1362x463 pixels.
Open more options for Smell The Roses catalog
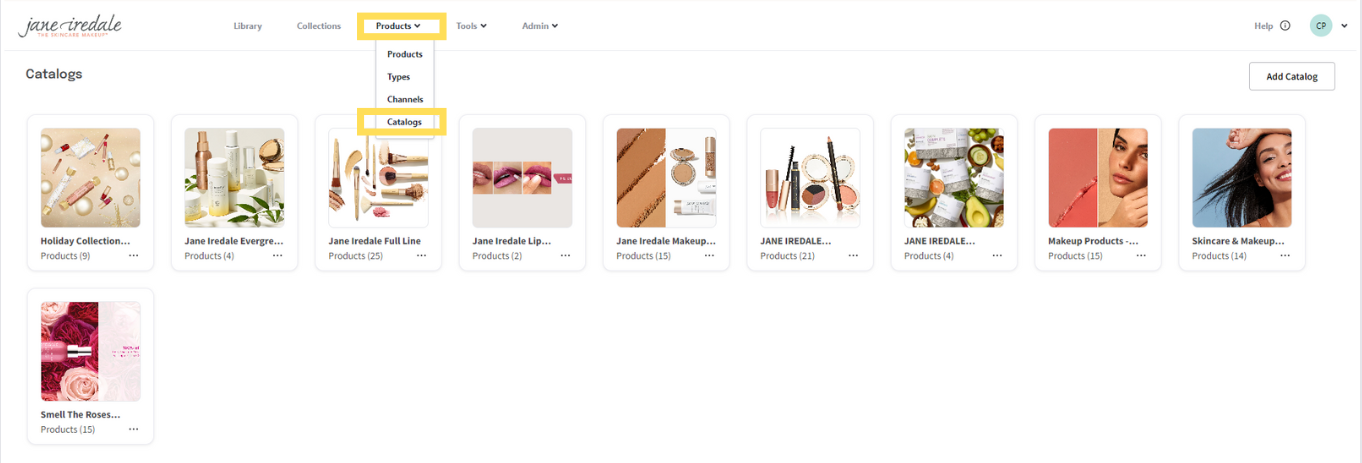pyautogui.click(x=133, y=429)
